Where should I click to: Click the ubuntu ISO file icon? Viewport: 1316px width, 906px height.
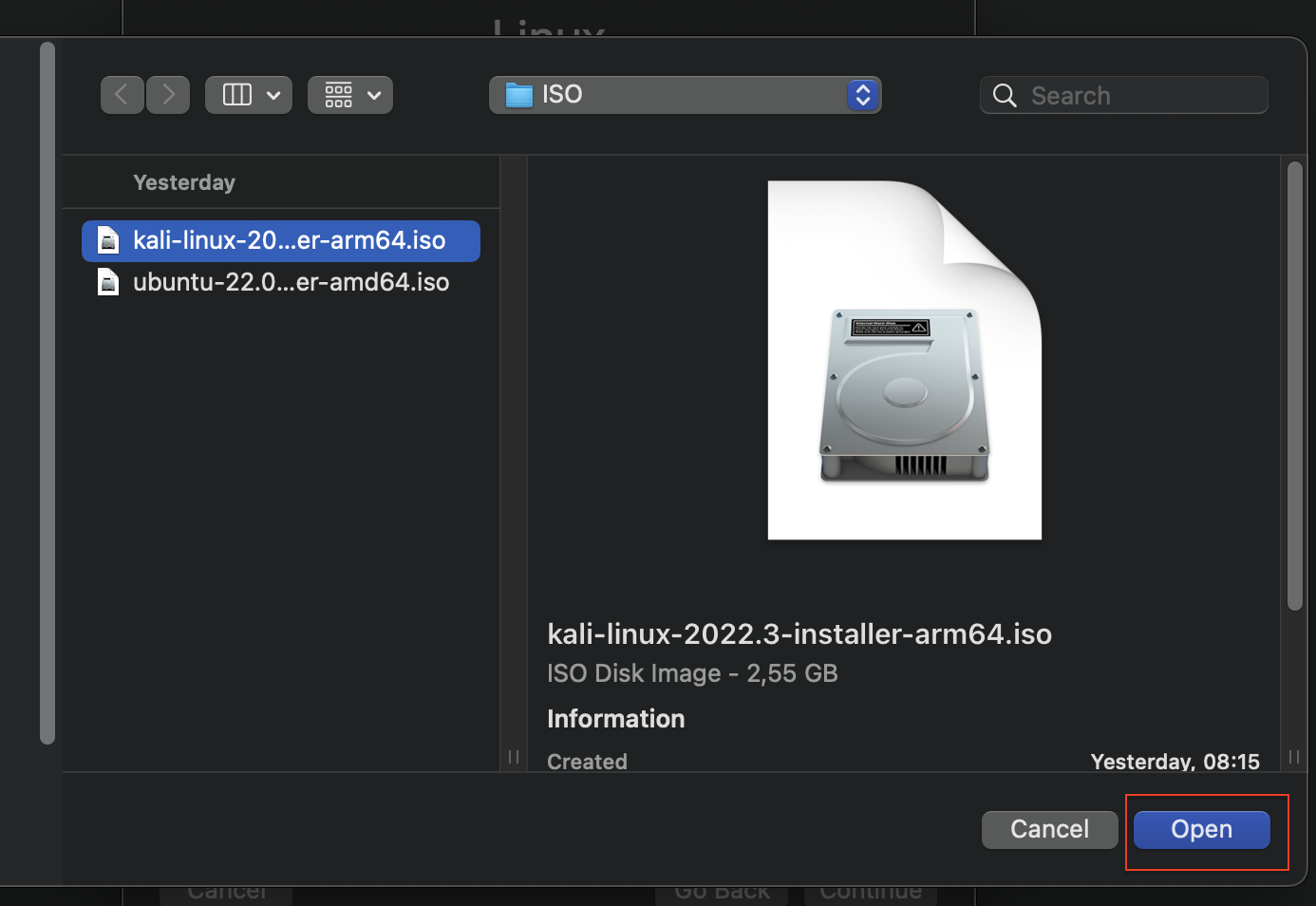coord(109,282)
